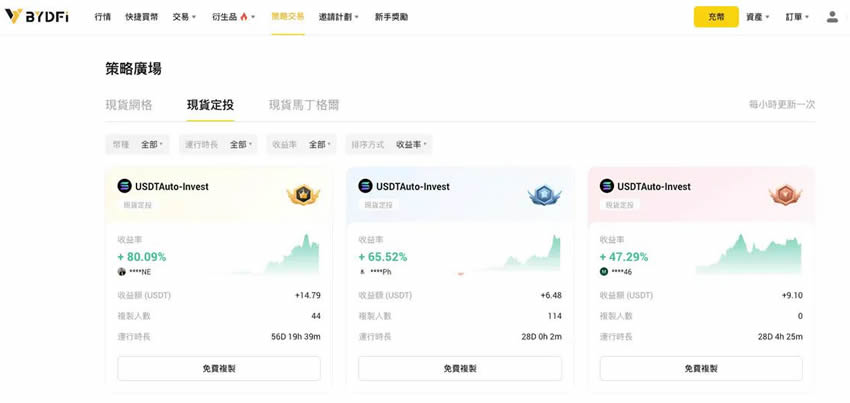Click third card's USDT coin icon

coord(607,186)
